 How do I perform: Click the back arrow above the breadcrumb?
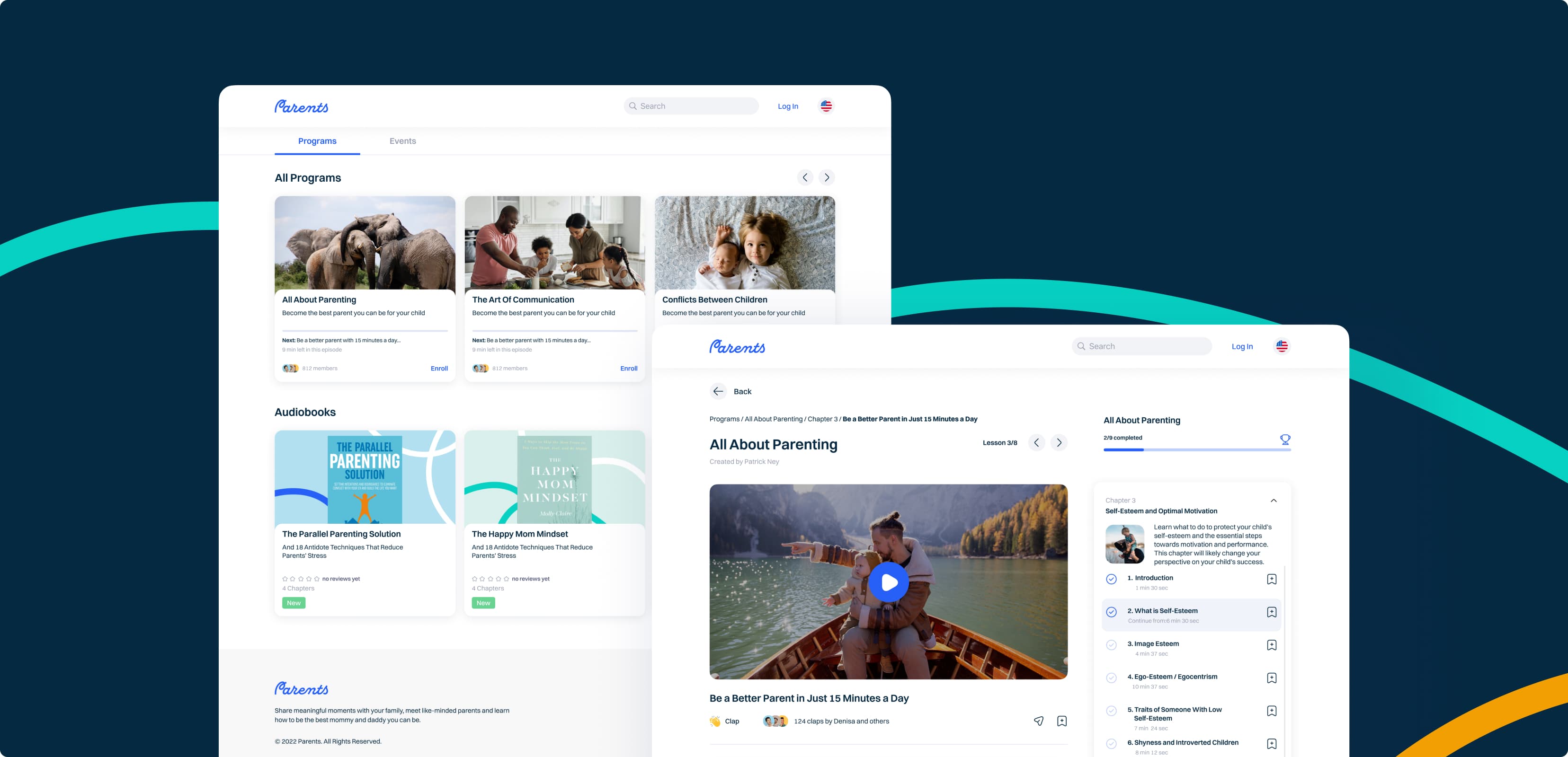718,391
